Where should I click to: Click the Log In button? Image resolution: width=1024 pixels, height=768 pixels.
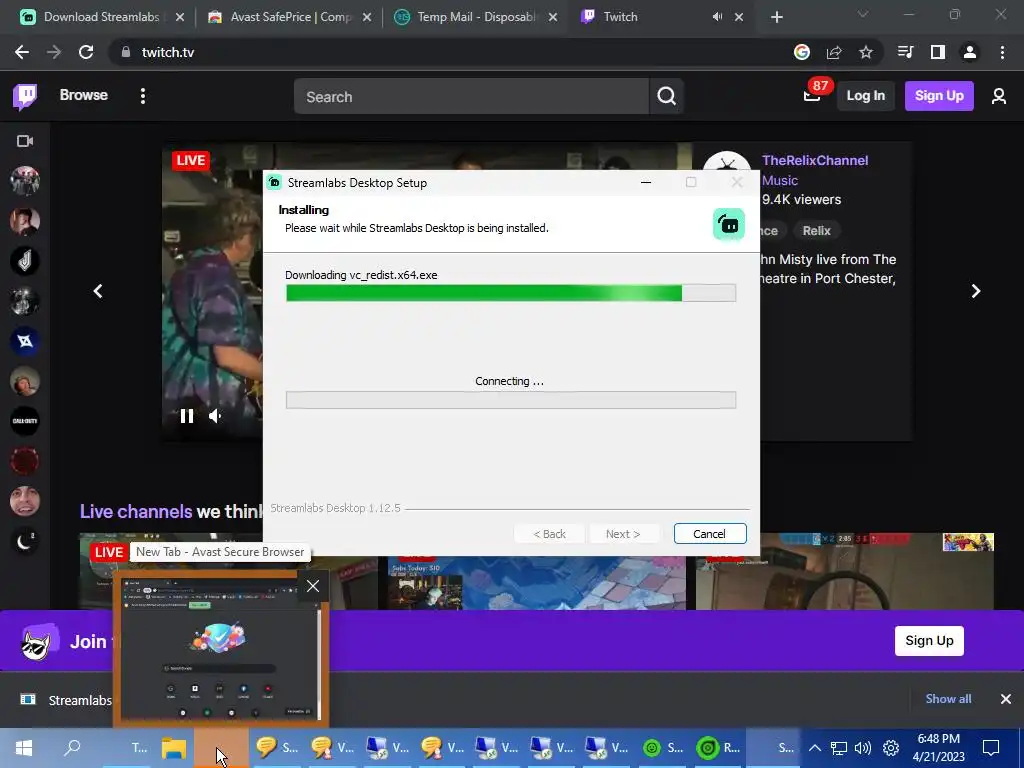point(865,96)
